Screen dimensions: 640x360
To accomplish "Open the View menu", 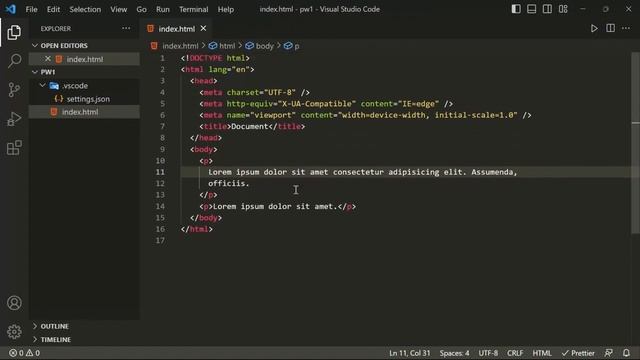I will [118, 9].
